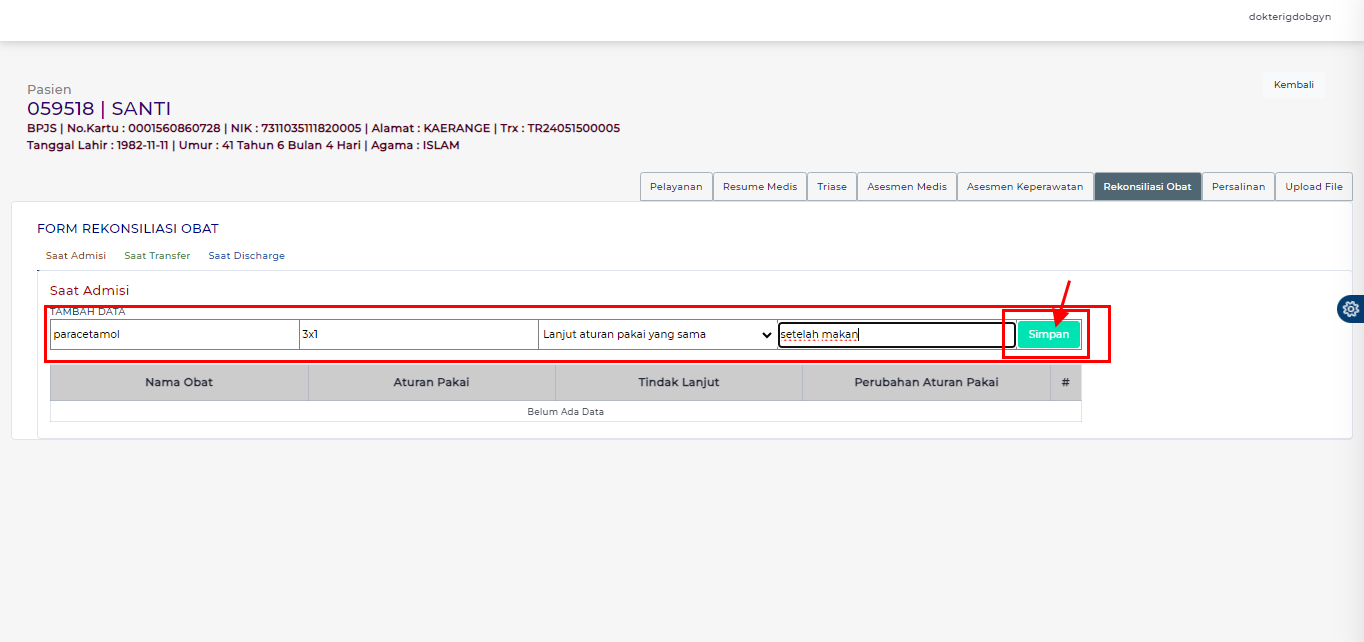The height and width of the screenshot is (642, 1364).
Task: Go to the Triase tab
Action: click(x=832, y=187)
